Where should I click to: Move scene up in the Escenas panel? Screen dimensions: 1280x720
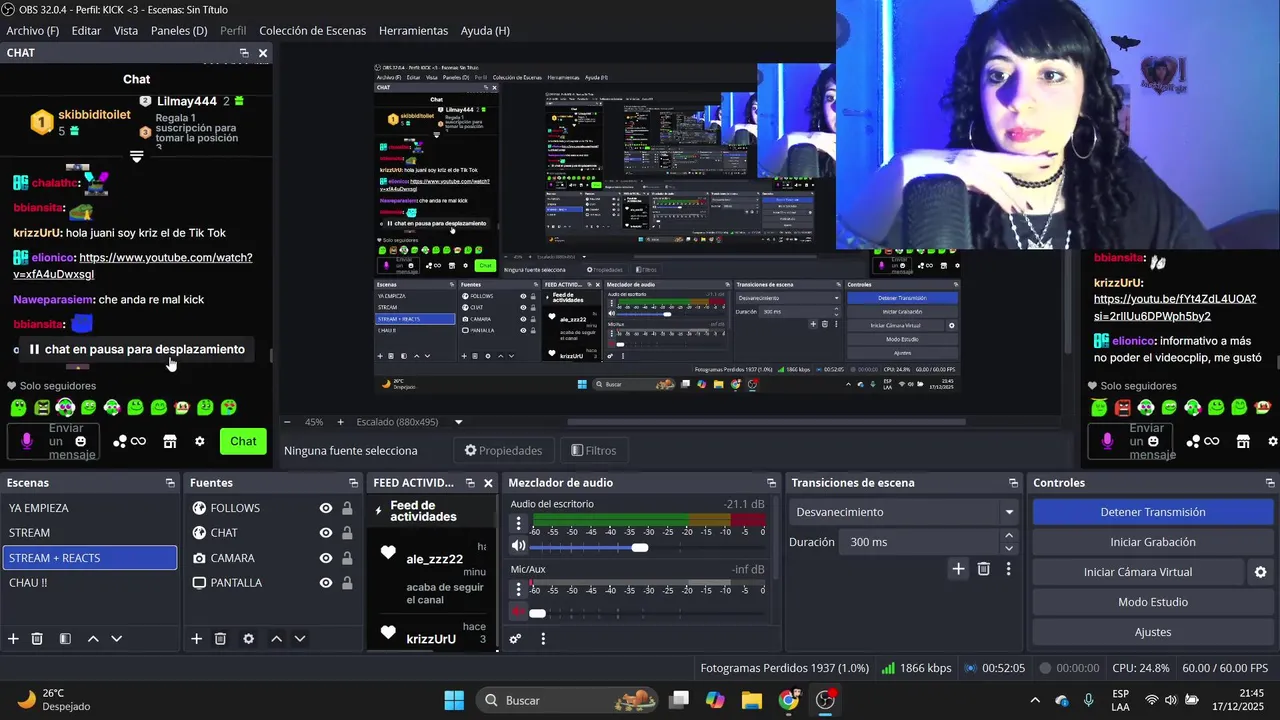[x=93, y=639]
